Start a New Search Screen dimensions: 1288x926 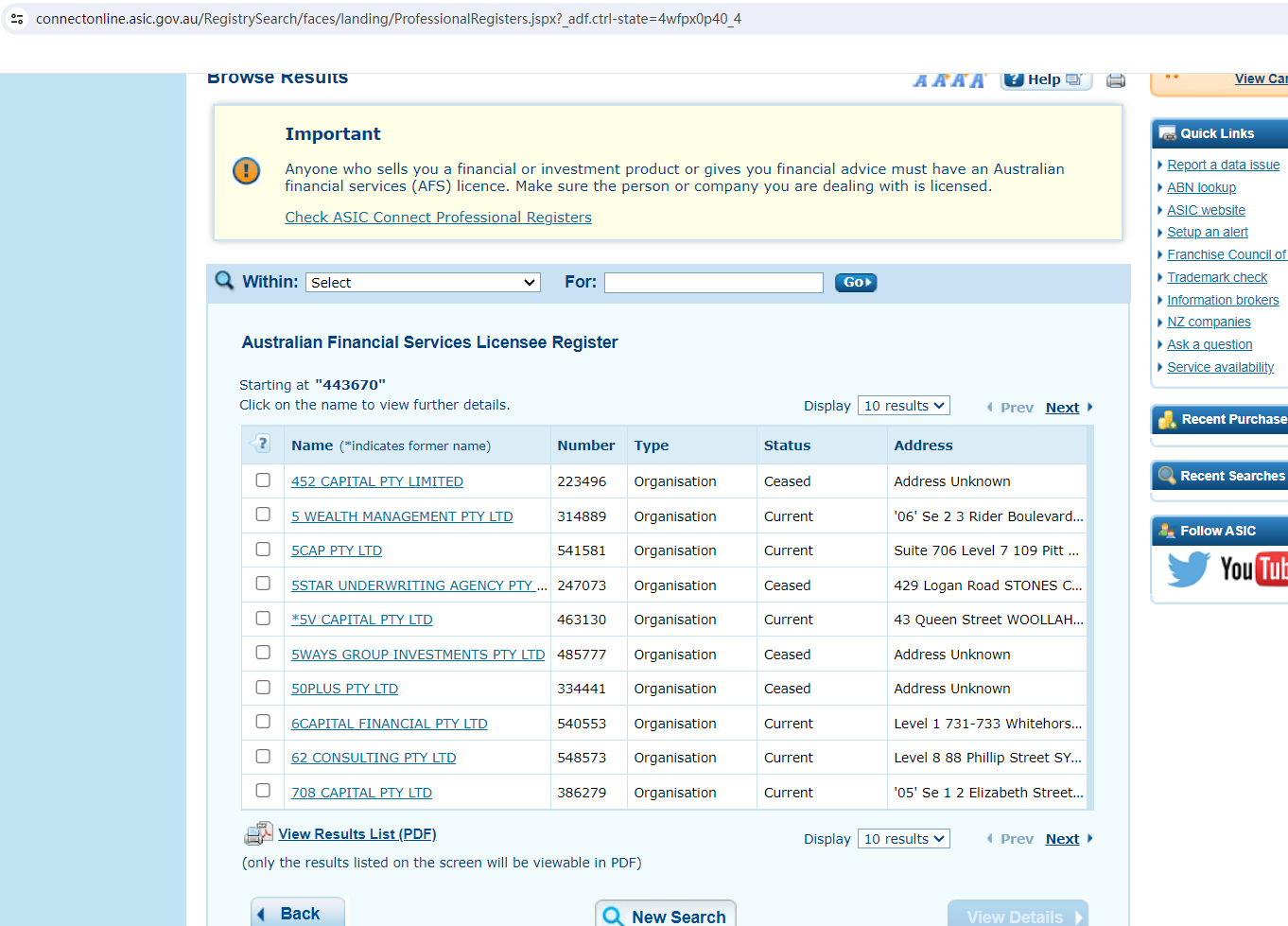(x=666, y=915)
